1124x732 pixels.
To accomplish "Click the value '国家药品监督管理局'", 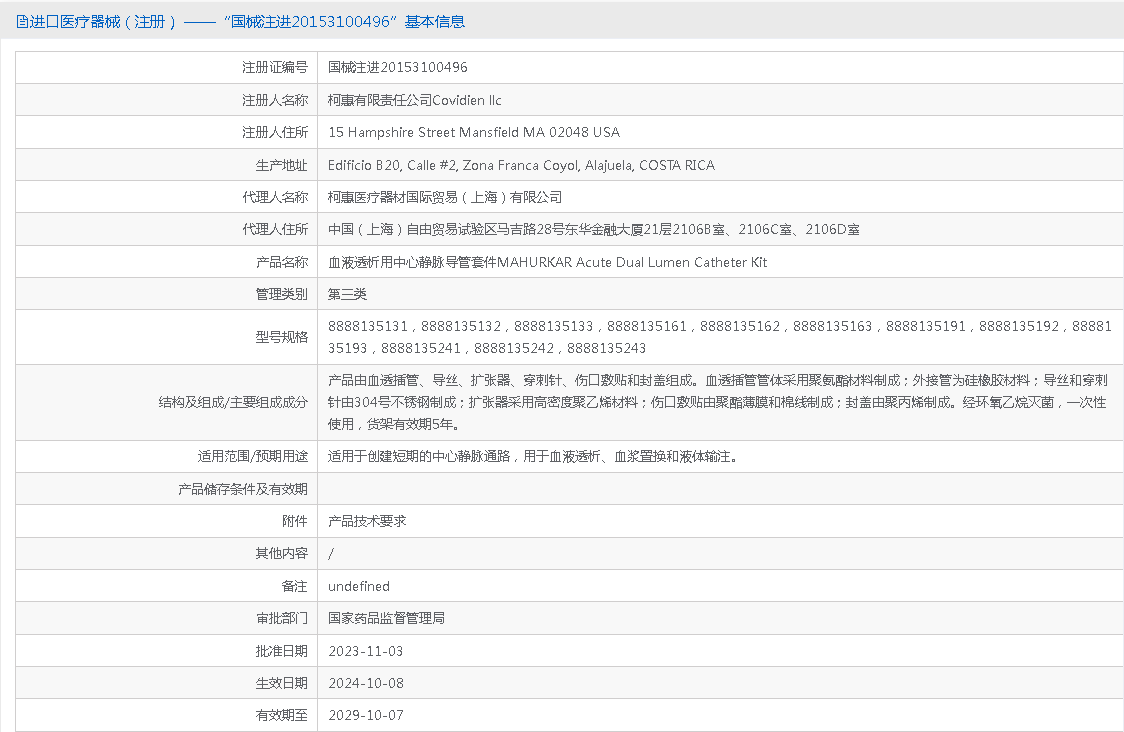I will 386,618.
